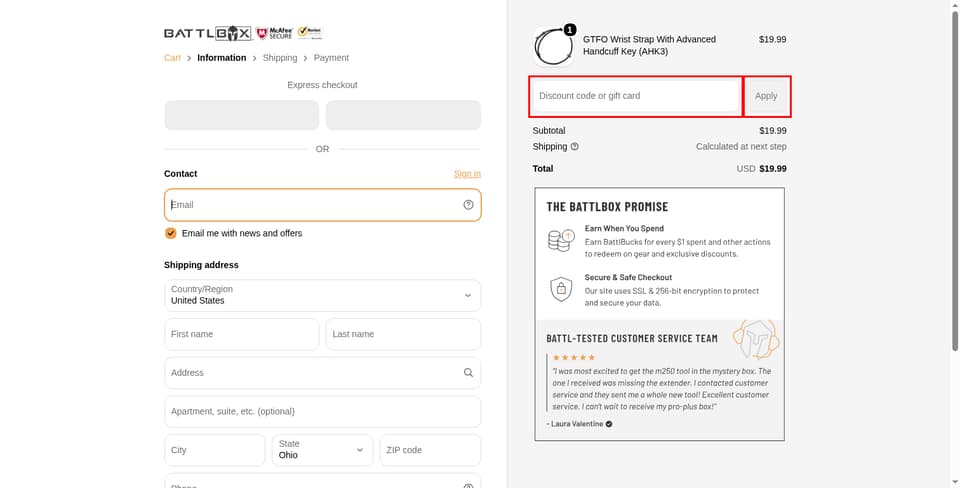The width and height of the screenshot is (960, 488).
Task: Uncheck Email me with news and offers
Action: (171, 233)
